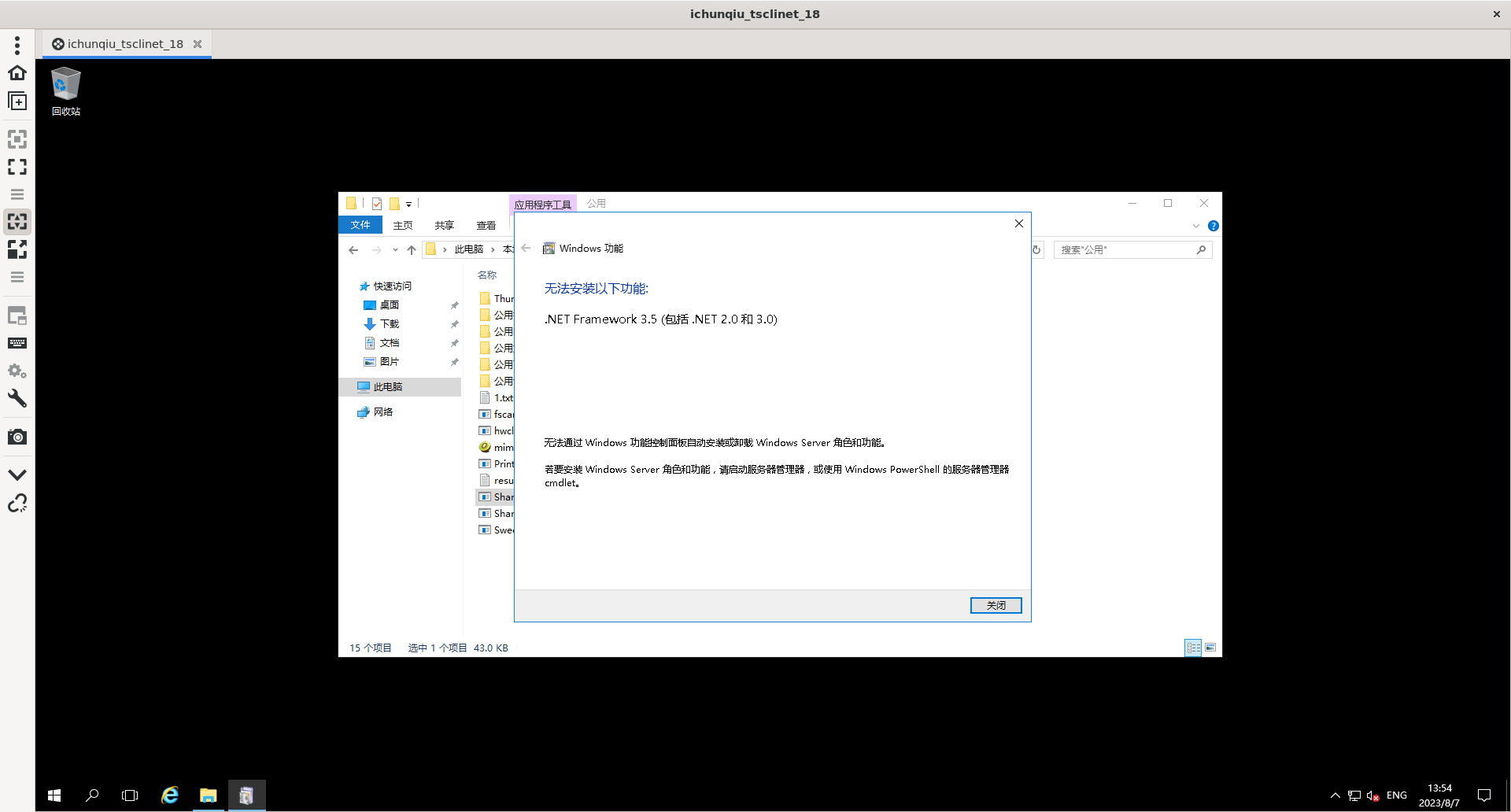Click 关闭 in the Windows 功能 dialog

[996, 605]
